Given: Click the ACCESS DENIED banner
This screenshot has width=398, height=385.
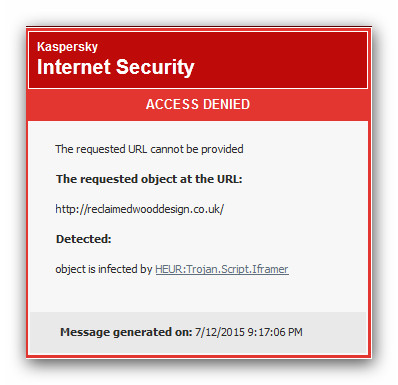Looking at the screenshot, I should point(198,104).
